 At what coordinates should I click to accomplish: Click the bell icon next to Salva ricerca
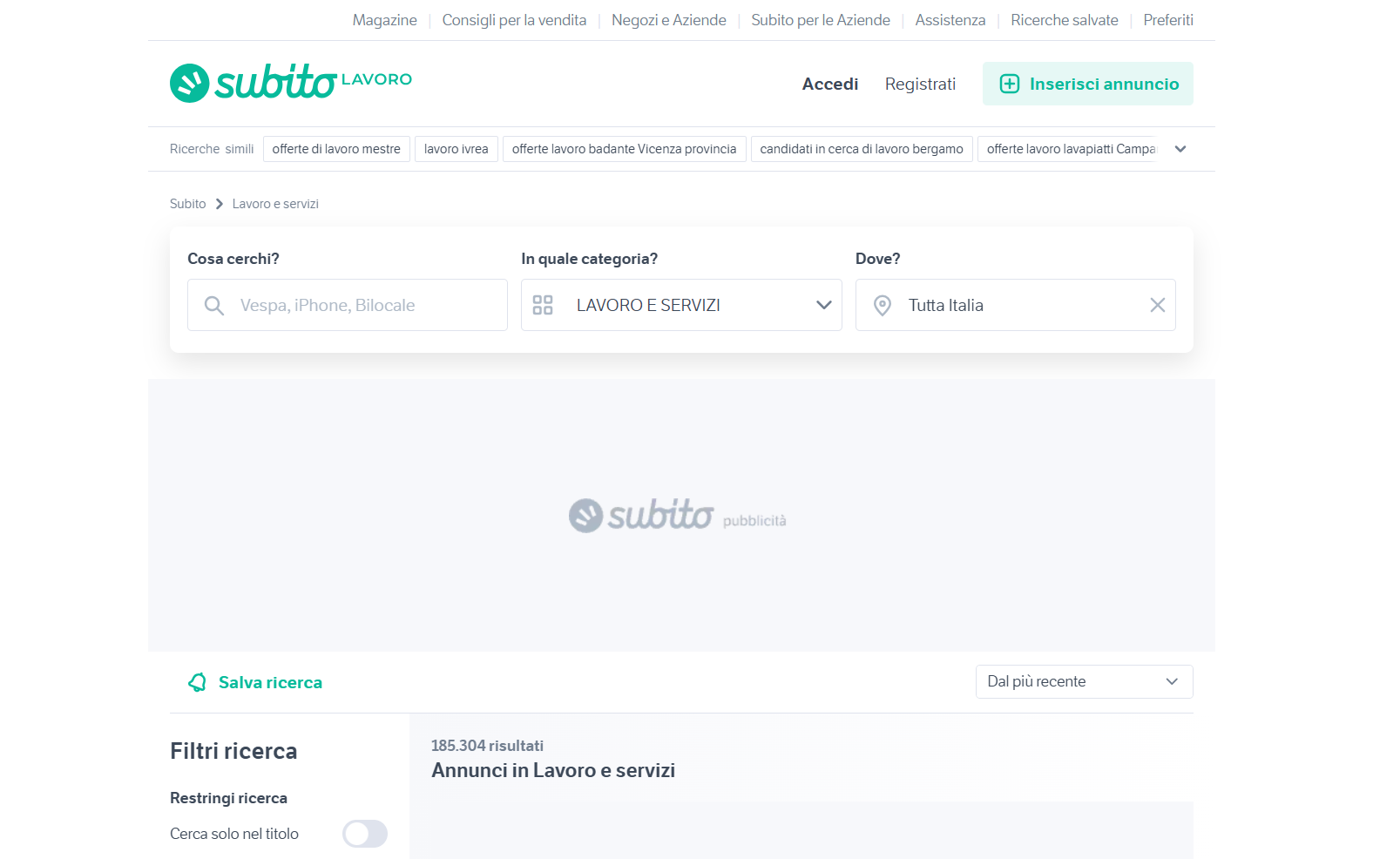click(x=199, y=682)
